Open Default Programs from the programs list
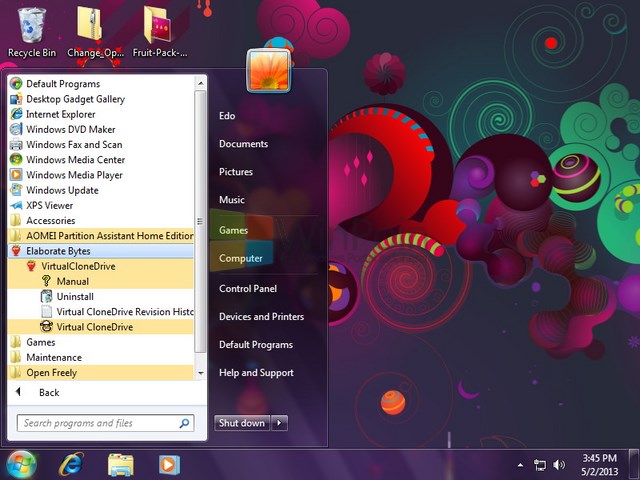Viewport: 640px width, 480px height. coord(100,84)
